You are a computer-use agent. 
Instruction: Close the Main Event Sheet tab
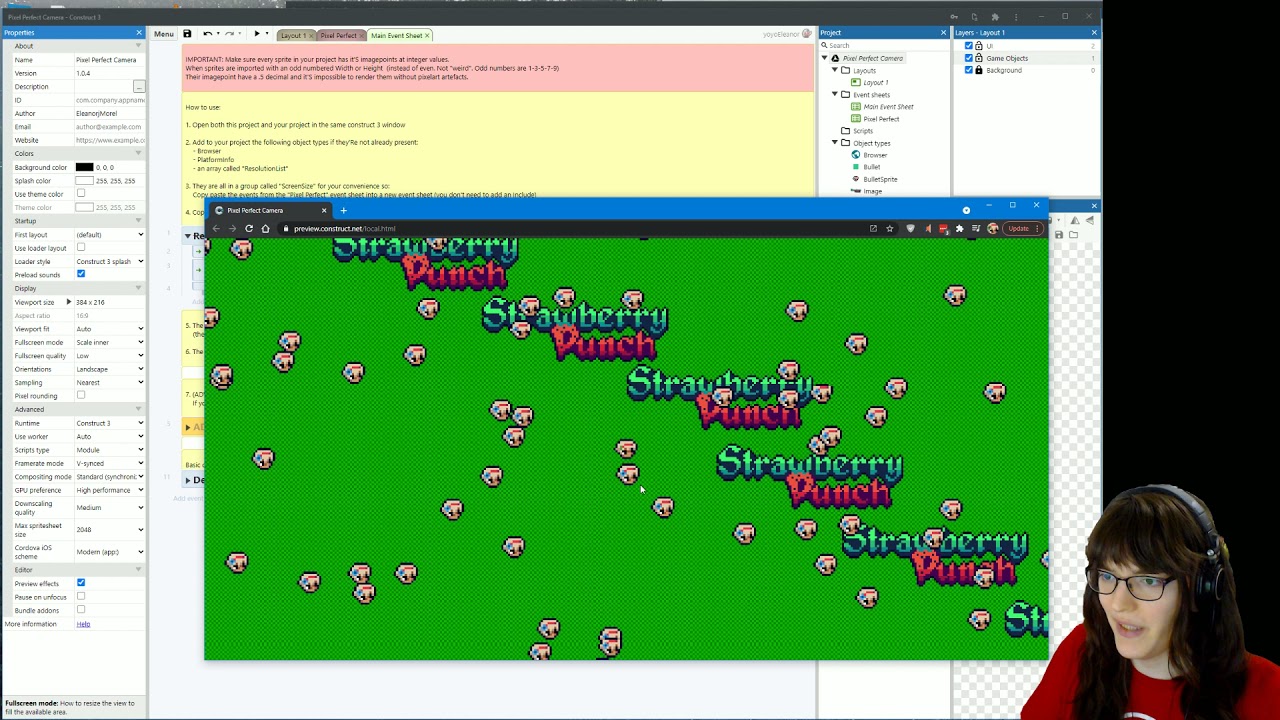point(427,36)
